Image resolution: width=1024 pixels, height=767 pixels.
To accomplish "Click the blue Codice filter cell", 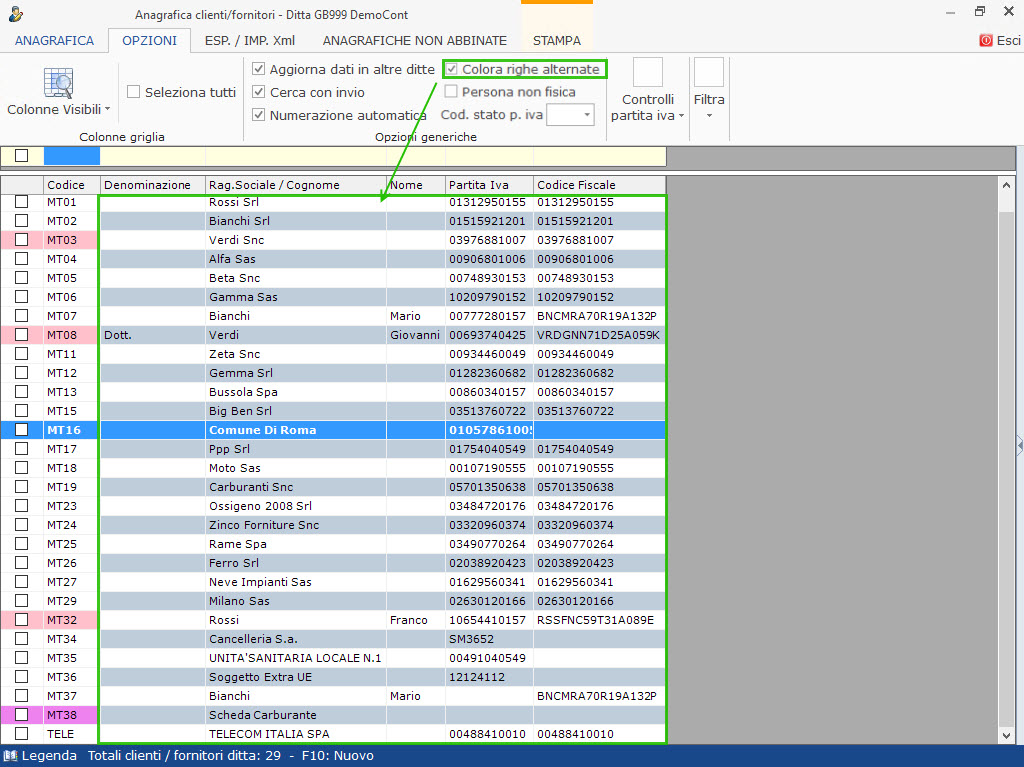I will point(72,155).
